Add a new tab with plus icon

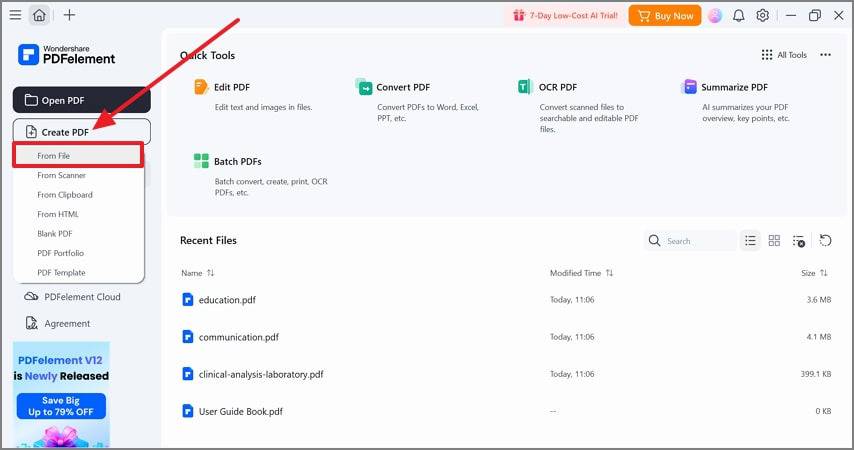(69, 15)
